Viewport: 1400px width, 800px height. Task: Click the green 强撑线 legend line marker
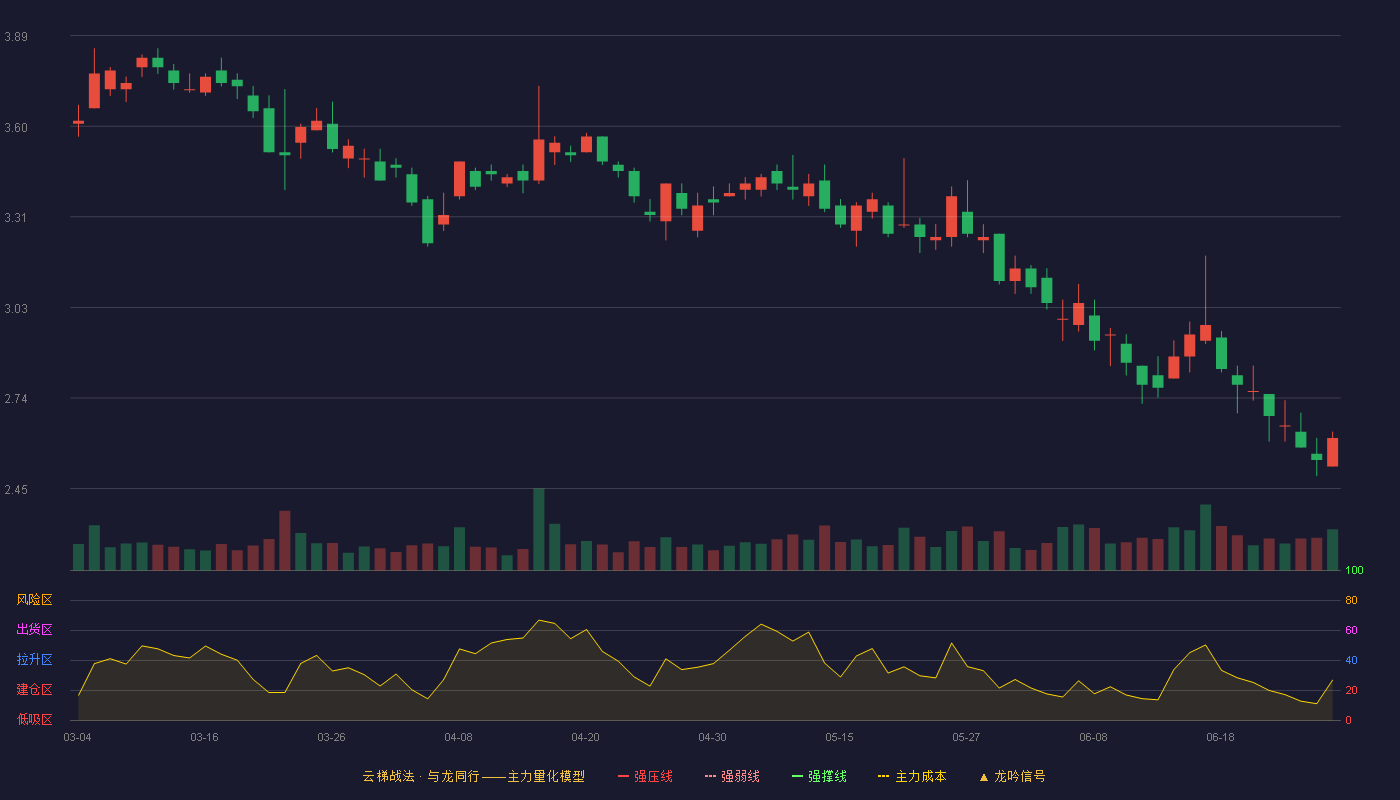pyautogui.click(x=797, y=776)
